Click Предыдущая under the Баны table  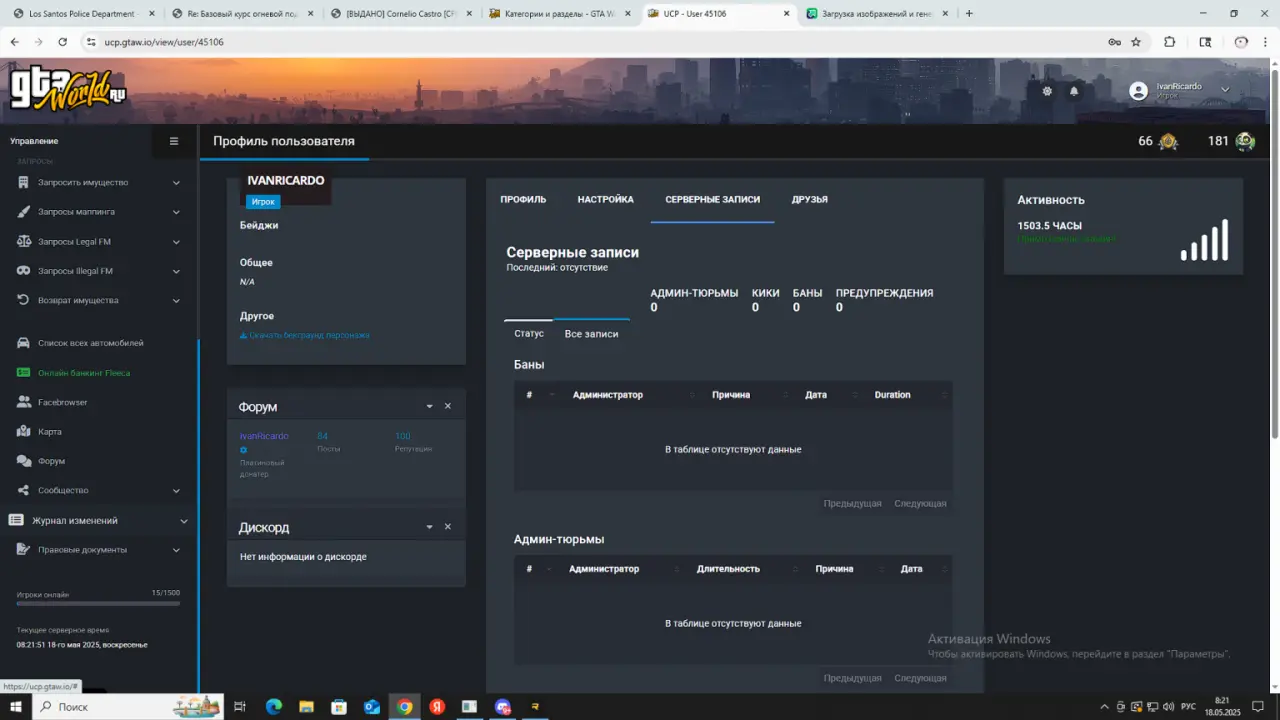pyautogui.click(x=852, y=504)
